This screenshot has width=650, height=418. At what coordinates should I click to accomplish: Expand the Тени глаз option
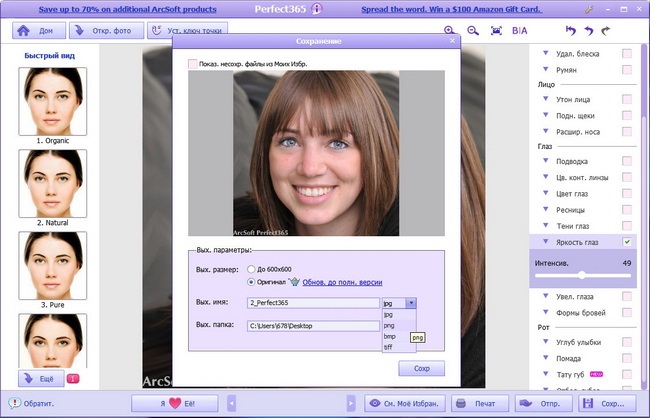click(x=546, y=225)
